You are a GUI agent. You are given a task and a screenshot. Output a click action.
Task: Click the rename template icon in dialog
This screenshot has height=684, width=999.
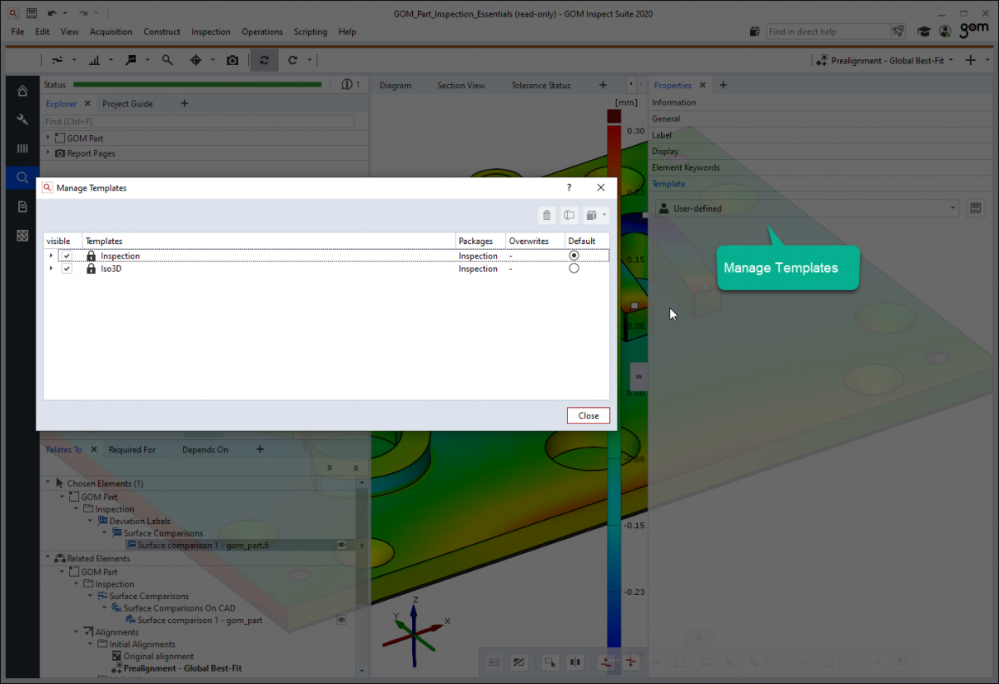tap(569, 215)
